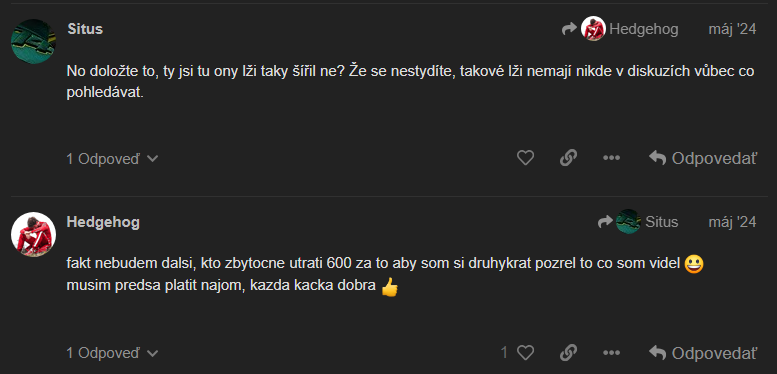Copy link to Situs's post
Screen dimensions: 777x374
(568, 158)
